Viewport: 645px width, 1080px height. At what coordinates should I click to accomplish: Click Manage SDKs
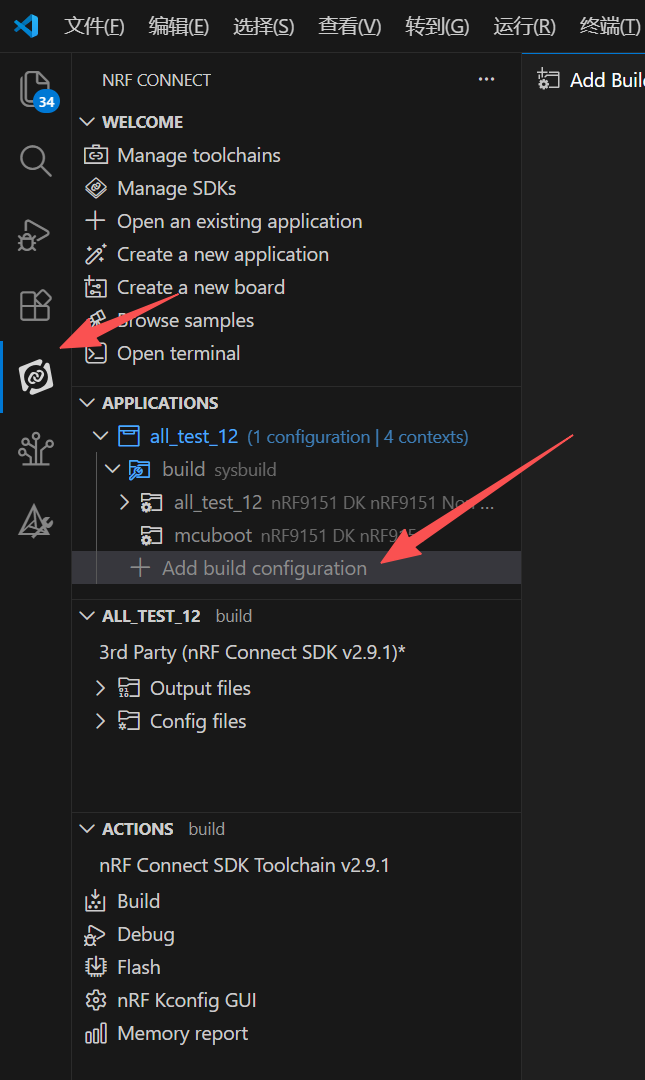coord(176,188)
